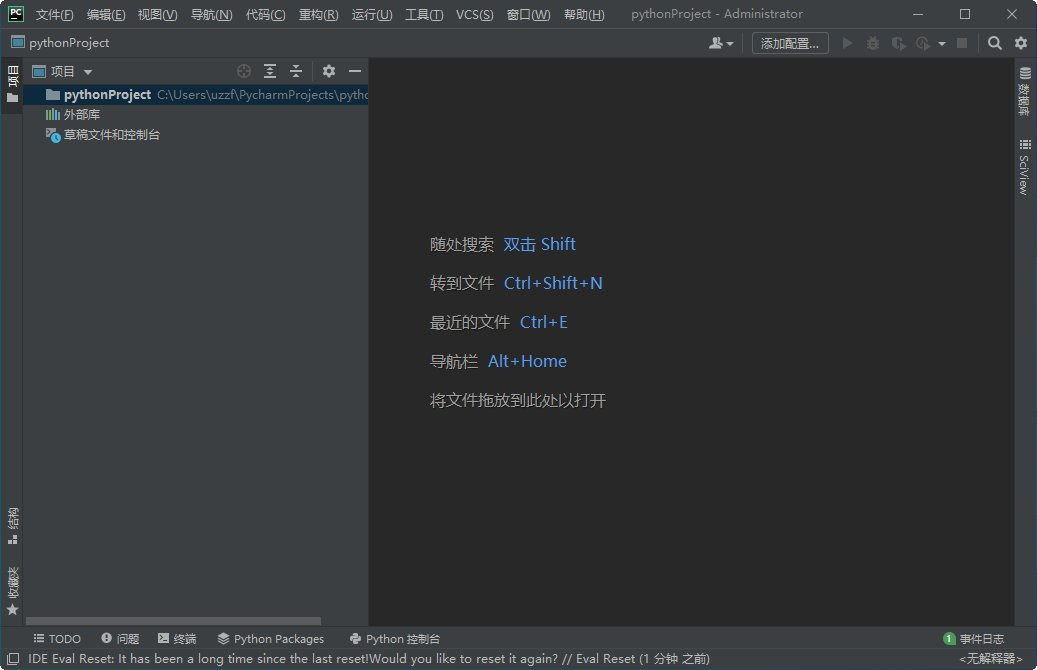The width and height of the screenshot is (1037, 670).
Task: Open project panel options gear icon
Action: click(x=329, y=71)
